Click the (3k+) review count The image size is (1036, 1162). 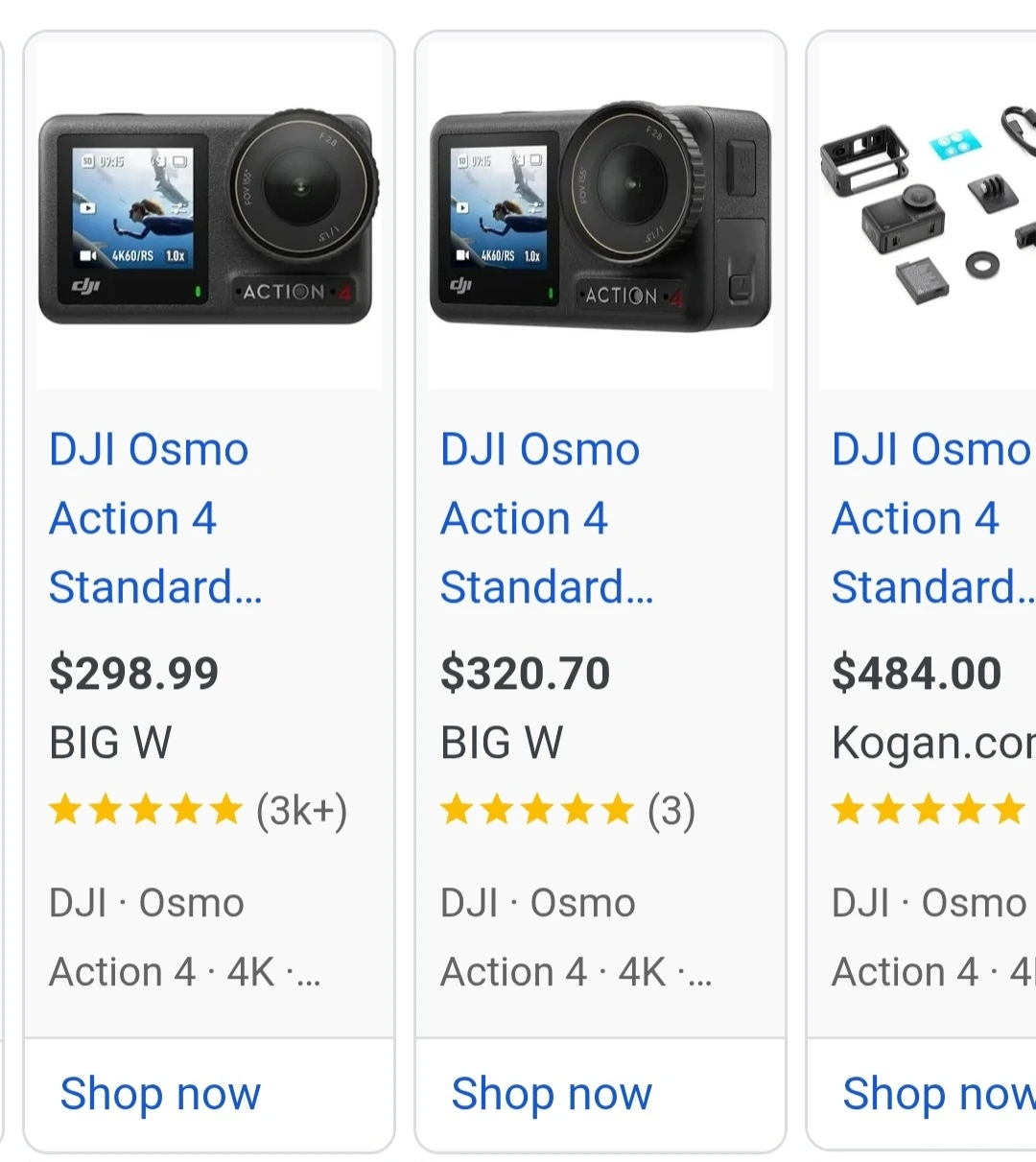point(301,811)
